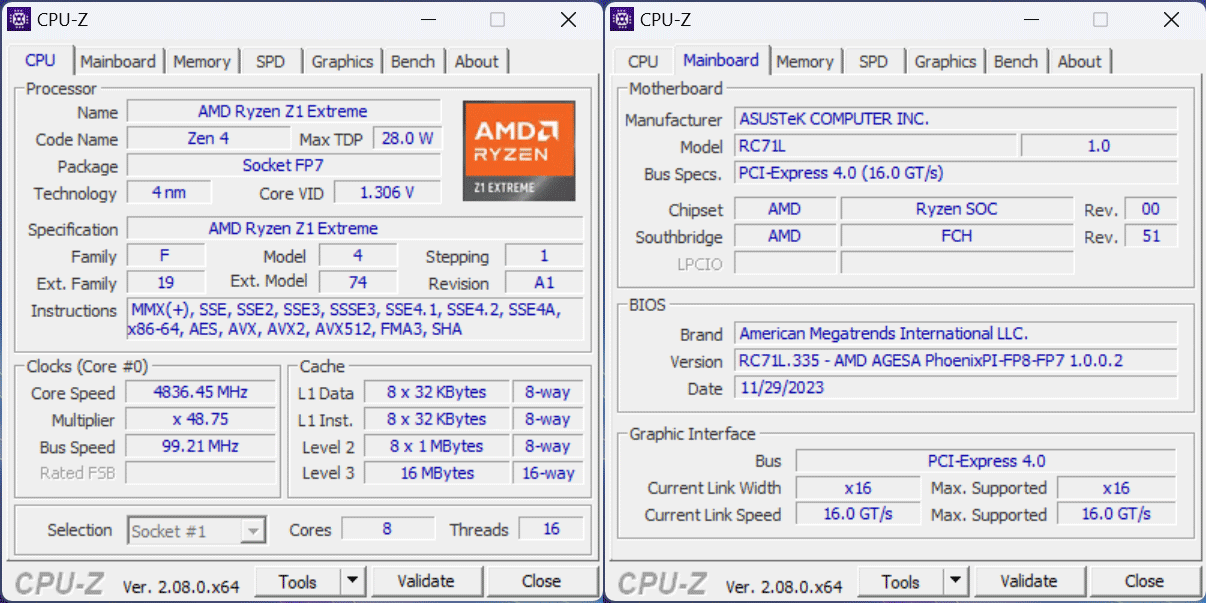Go to the Bench tab in left window
Image resolution: width=1206 pixels, height=603 pixels.
412,61
